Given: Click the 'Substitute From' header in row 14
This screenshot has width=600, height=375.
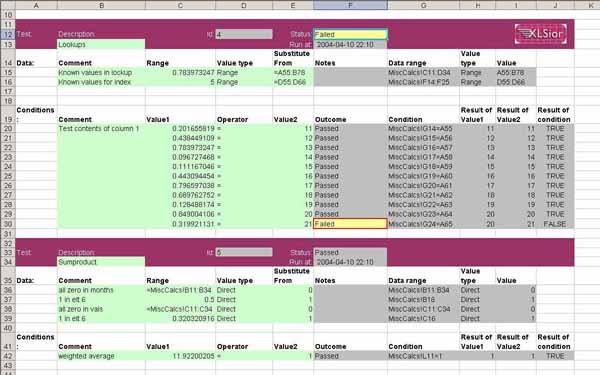Looking at the screenshot, I should coord(292,58).
